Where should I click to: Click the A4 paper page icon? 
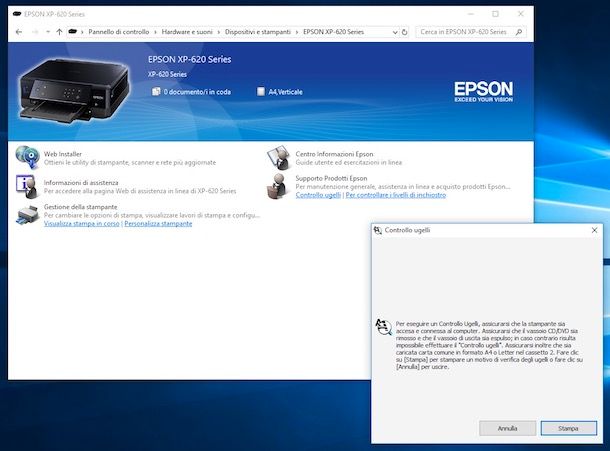pos(261,92)
